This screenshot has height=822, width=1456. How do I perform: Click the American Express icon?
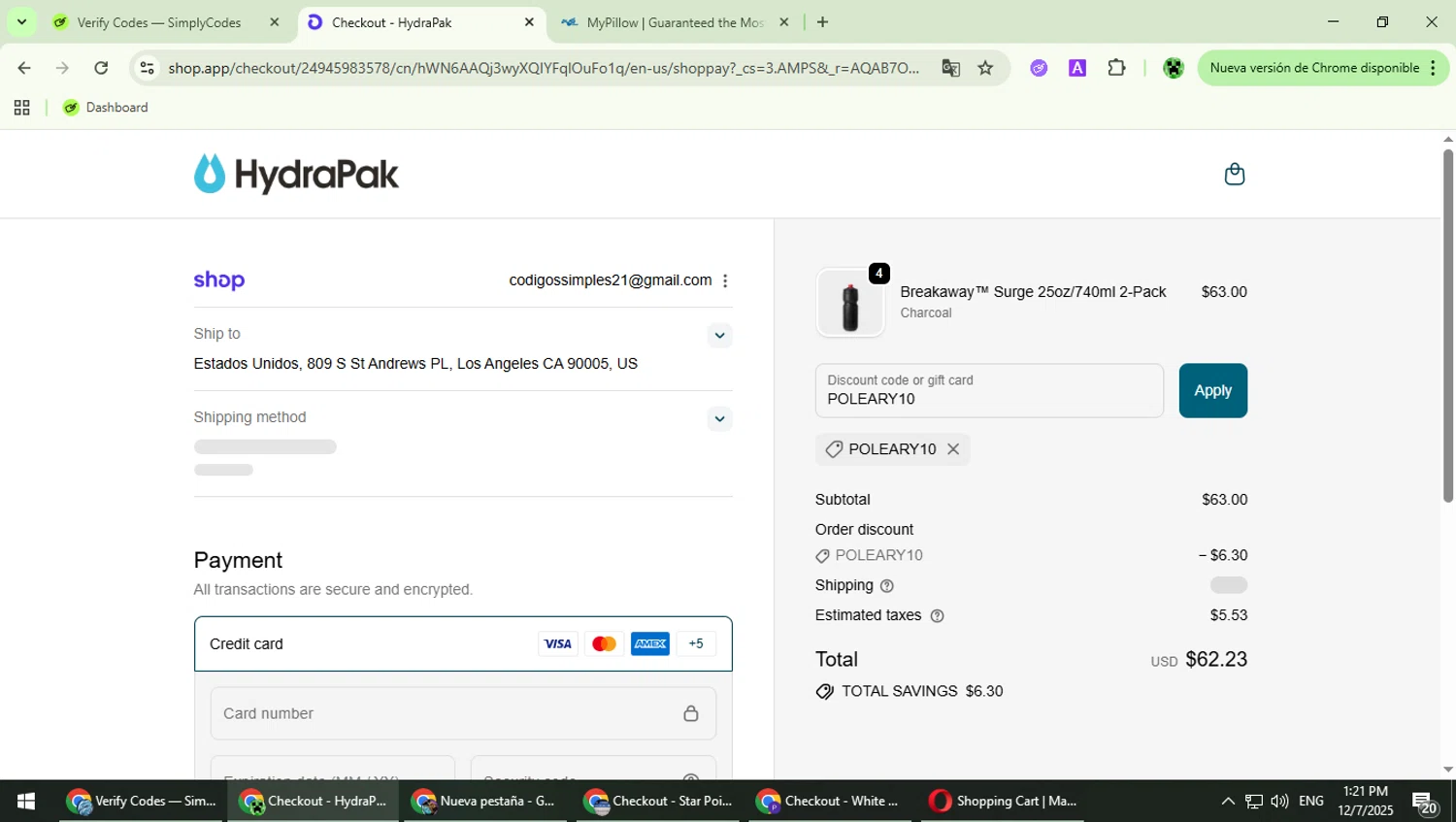click(x=649, y=643)
